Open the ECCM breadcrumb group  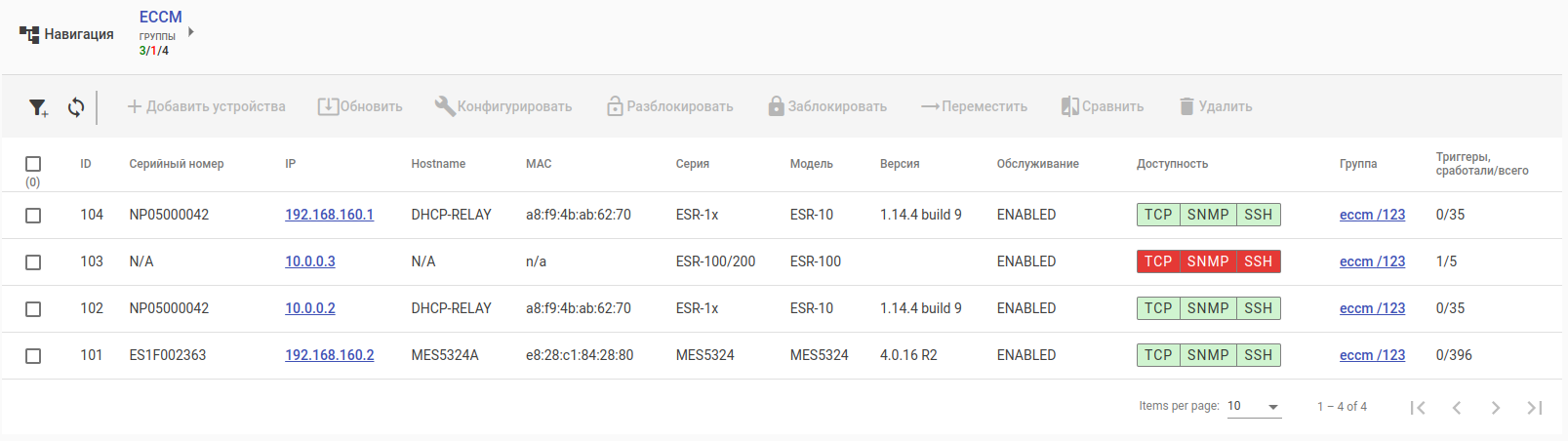click(160, 18)
